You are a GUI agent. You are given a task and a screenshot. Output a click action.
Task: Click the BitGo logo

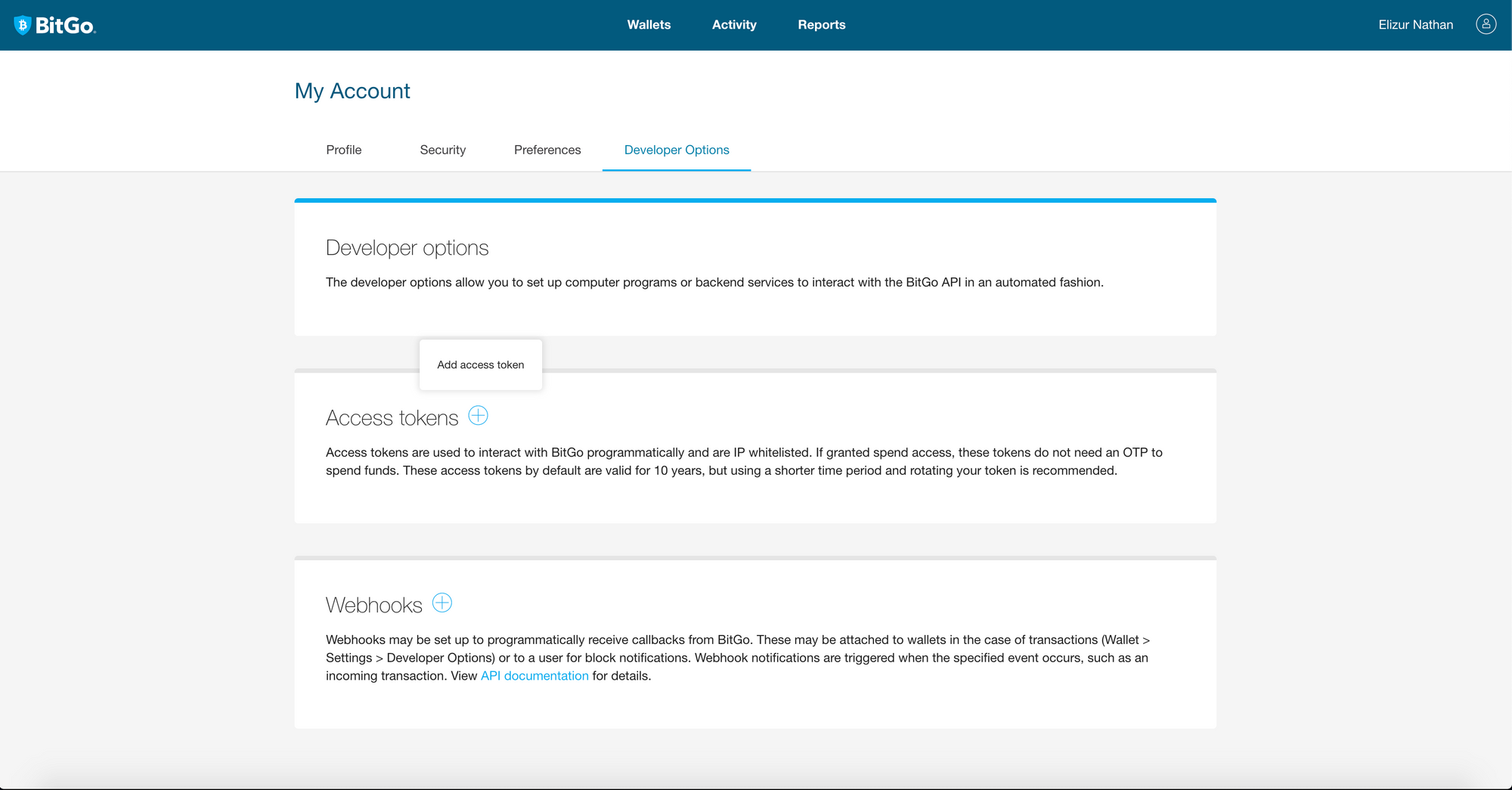pos(55,25)
